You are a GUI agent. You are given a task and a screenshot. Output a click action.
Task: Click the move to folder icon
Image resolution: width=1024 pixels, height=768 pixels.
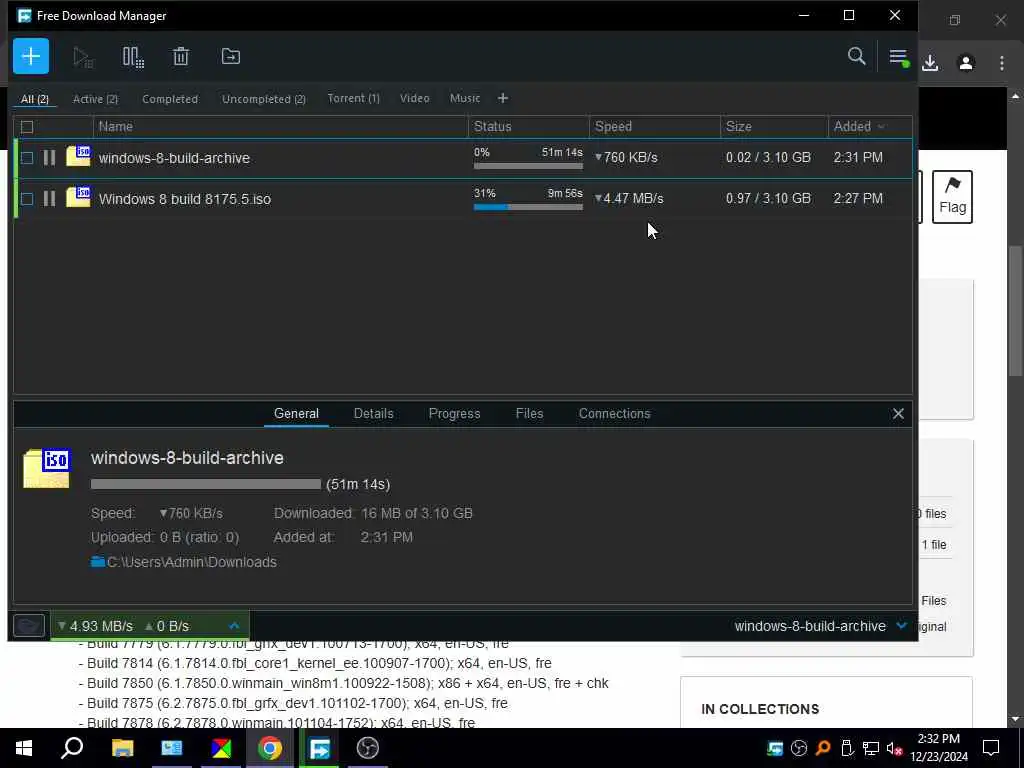231,57
